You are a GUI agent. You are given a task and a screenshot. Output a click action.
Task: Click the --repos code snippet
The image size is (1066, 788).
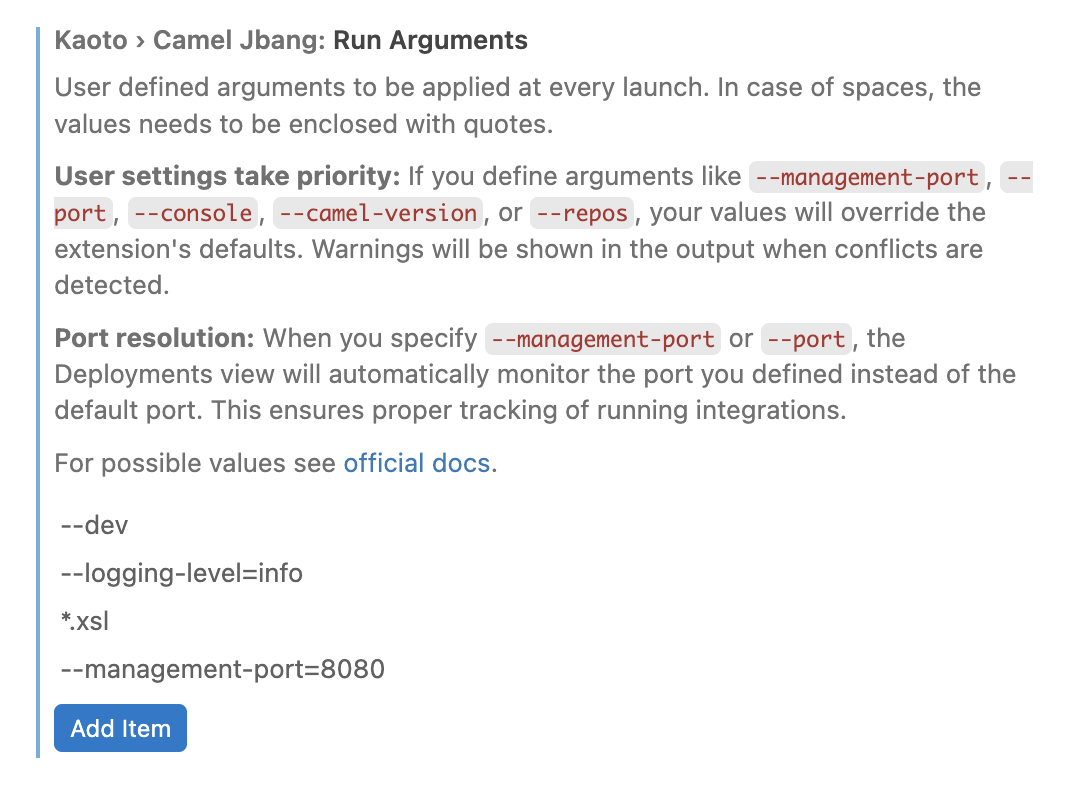(582, 213)
